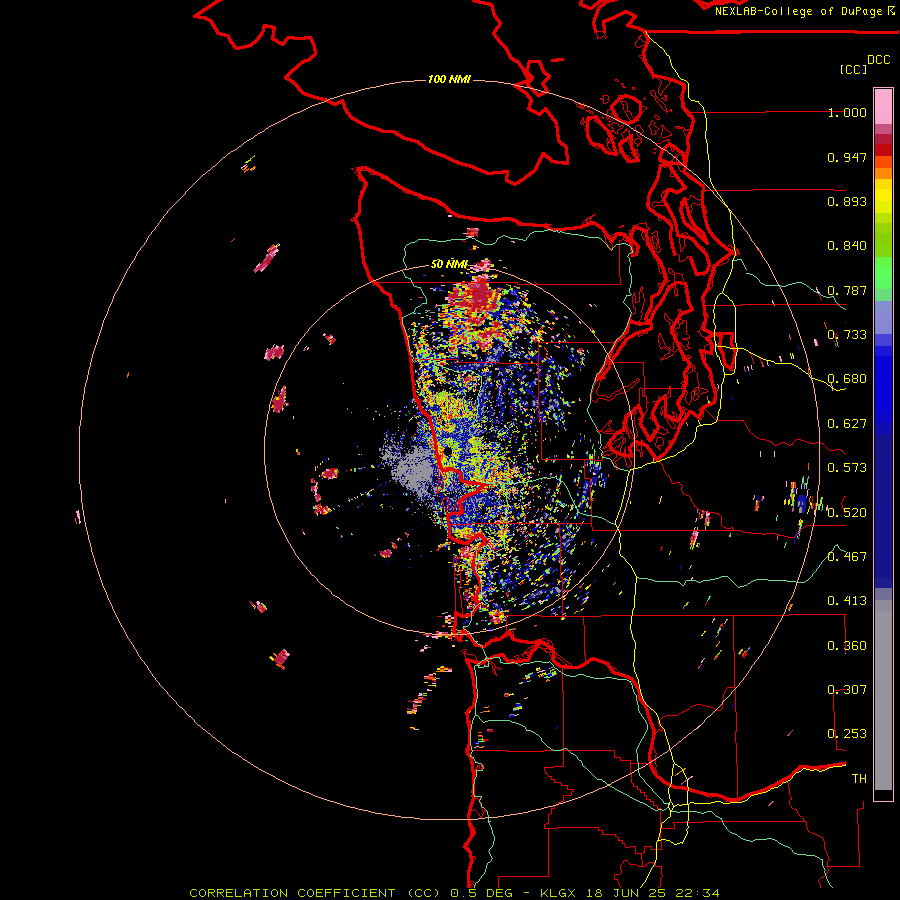900x900 pixels.
Task: Click the 1.000 color scale value
Action: coord(847,112)
